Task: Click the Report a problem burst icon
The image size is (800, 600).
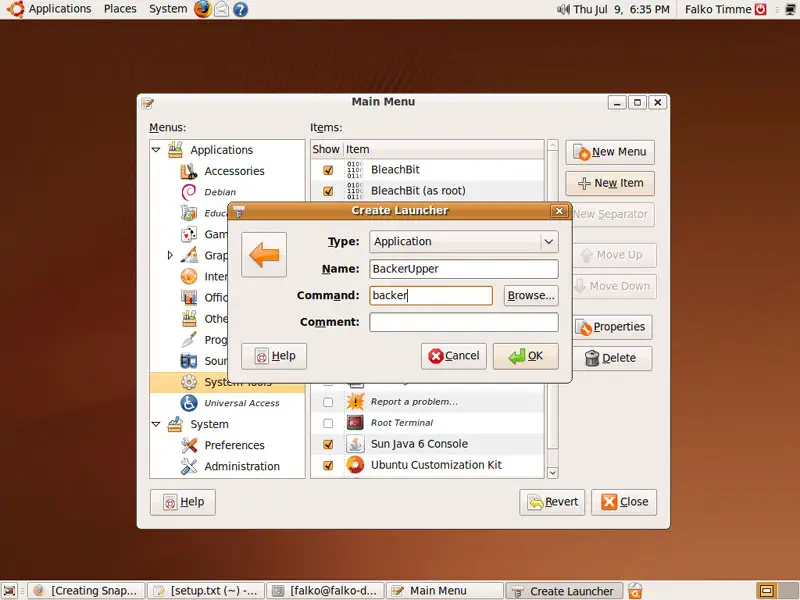Action: (355, 402)
